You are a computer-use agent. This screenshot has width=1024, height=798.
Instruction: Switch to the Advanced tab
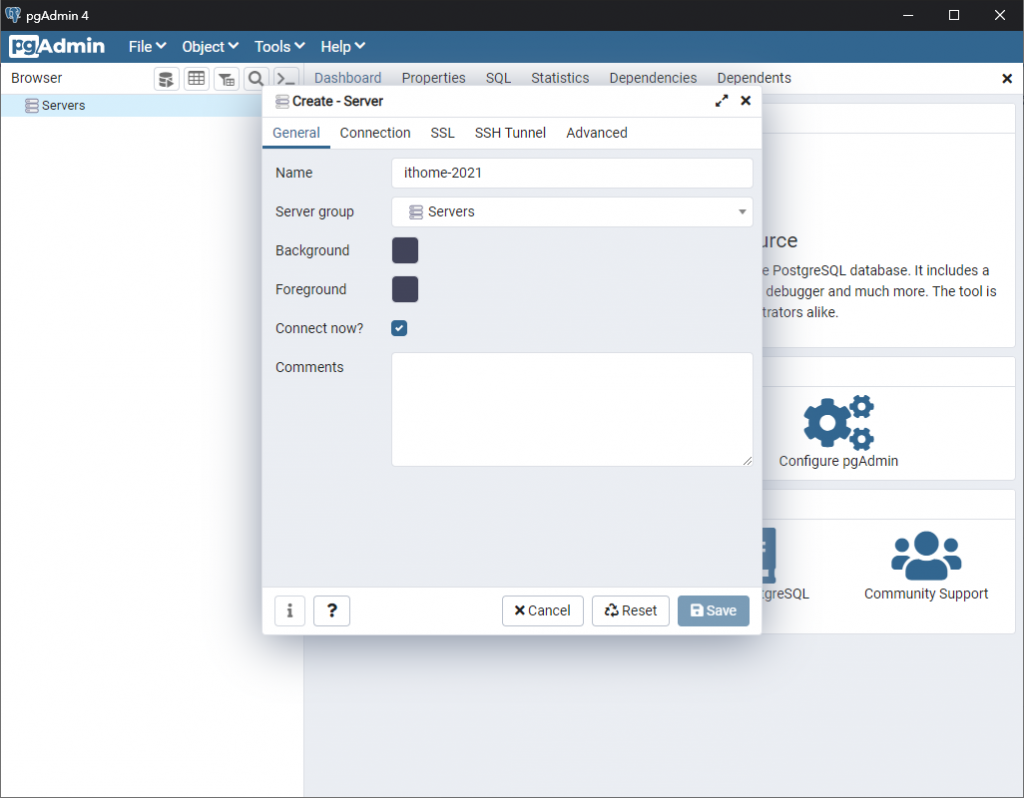click(597, 133)
